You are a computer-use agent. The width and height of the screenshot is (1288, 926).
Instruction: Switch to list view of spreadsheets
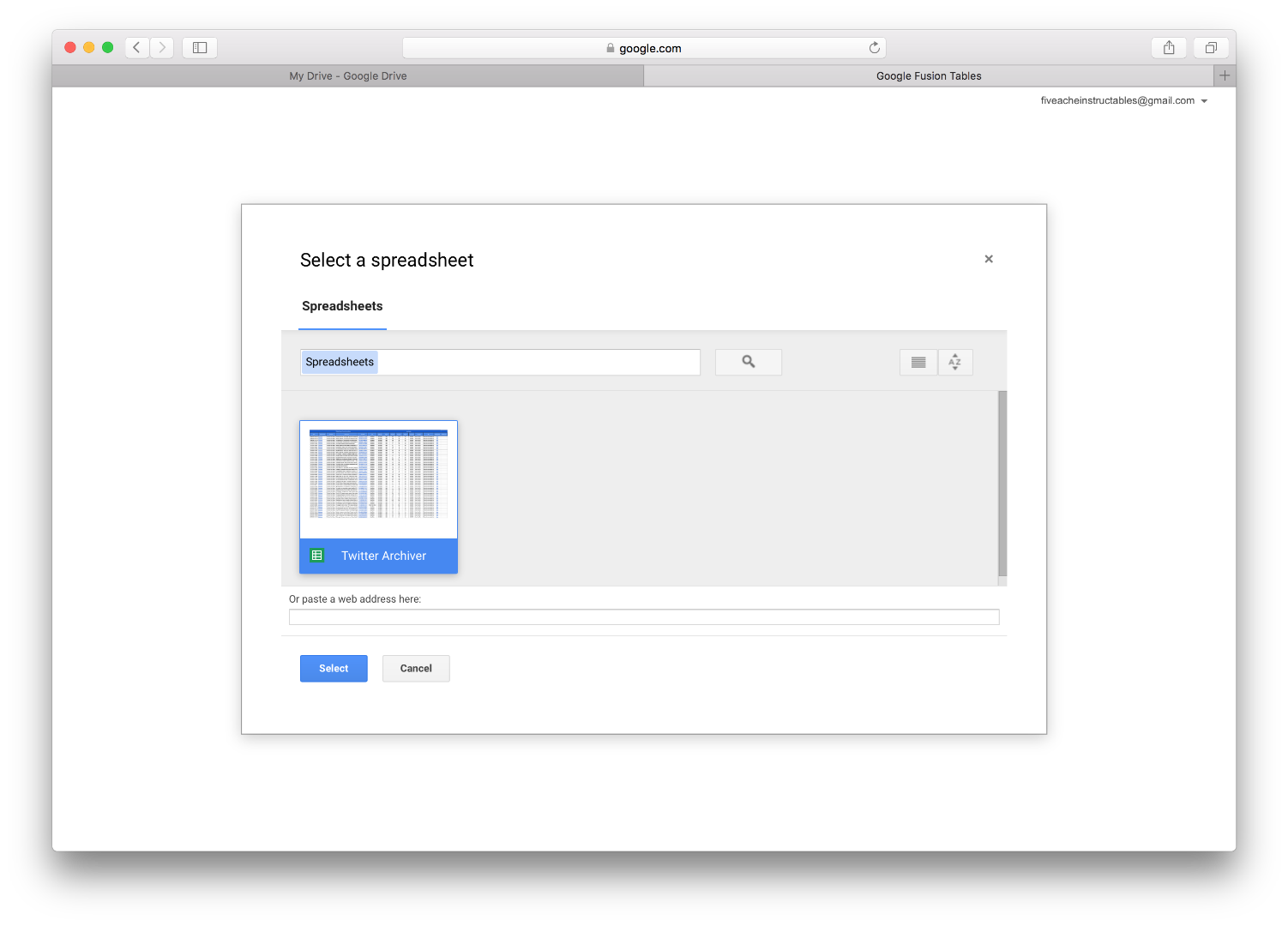pos(918,362)
